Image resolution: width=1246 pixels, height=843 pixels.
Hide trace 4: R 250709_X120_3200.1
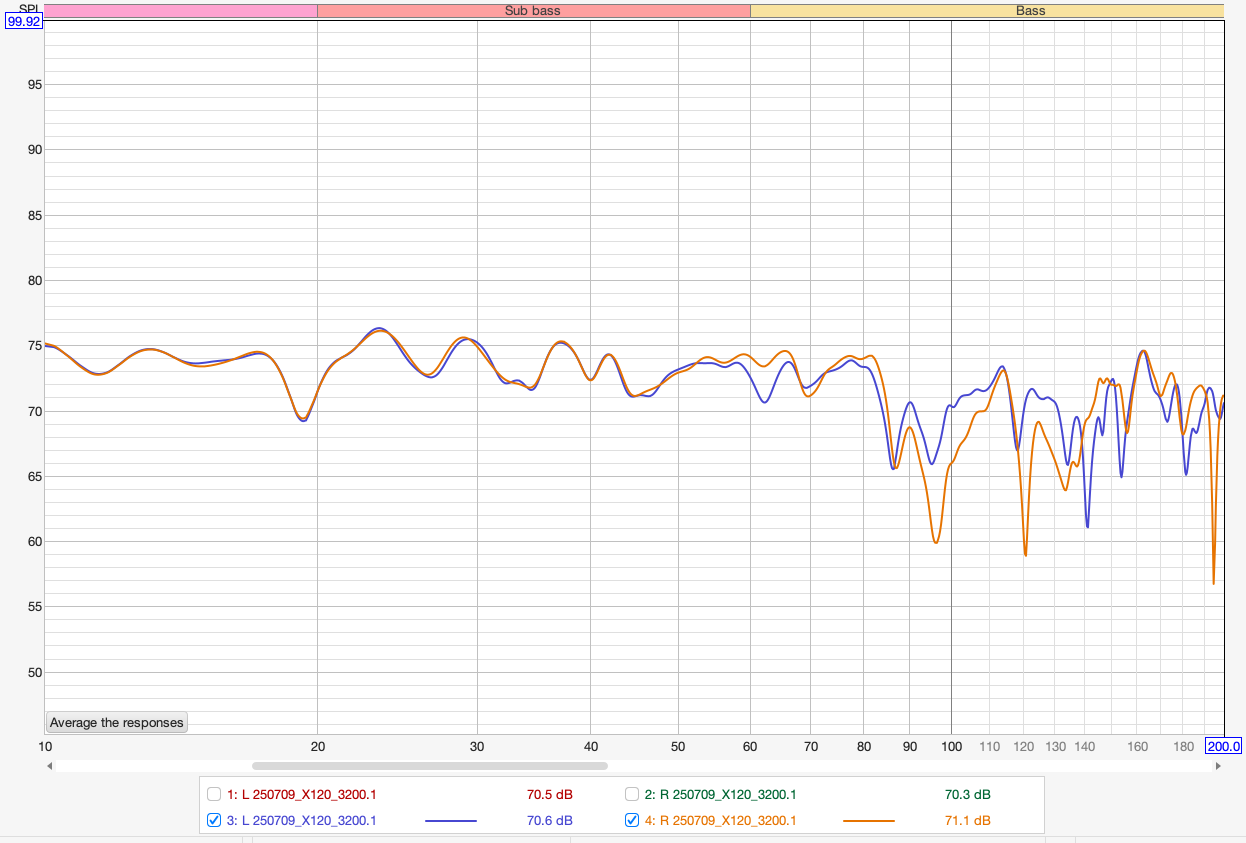point(632,820)
